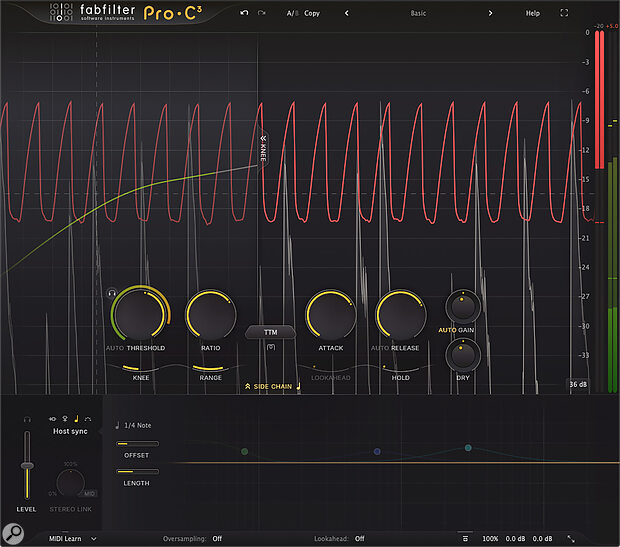Screen dimensions: 620x547
Task: Select the MIDI trigger arc icon
Action: pyautogui.click(x=88, y=419)
